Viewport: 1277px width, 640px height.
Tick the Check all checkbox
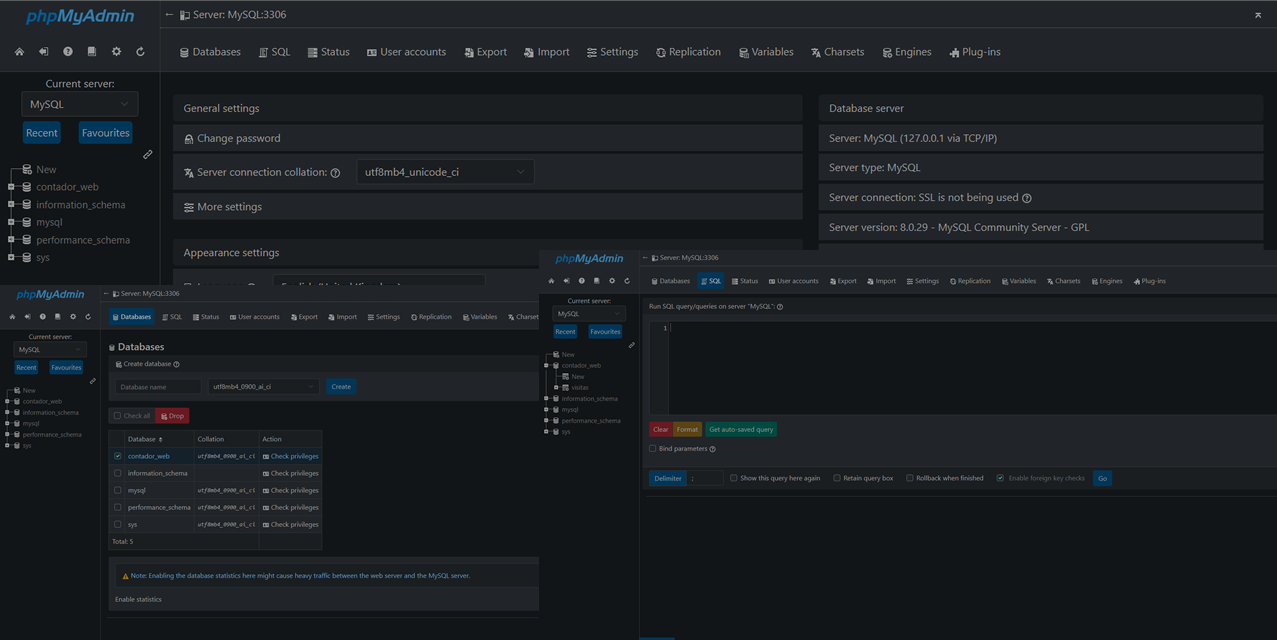coord(117,416)
